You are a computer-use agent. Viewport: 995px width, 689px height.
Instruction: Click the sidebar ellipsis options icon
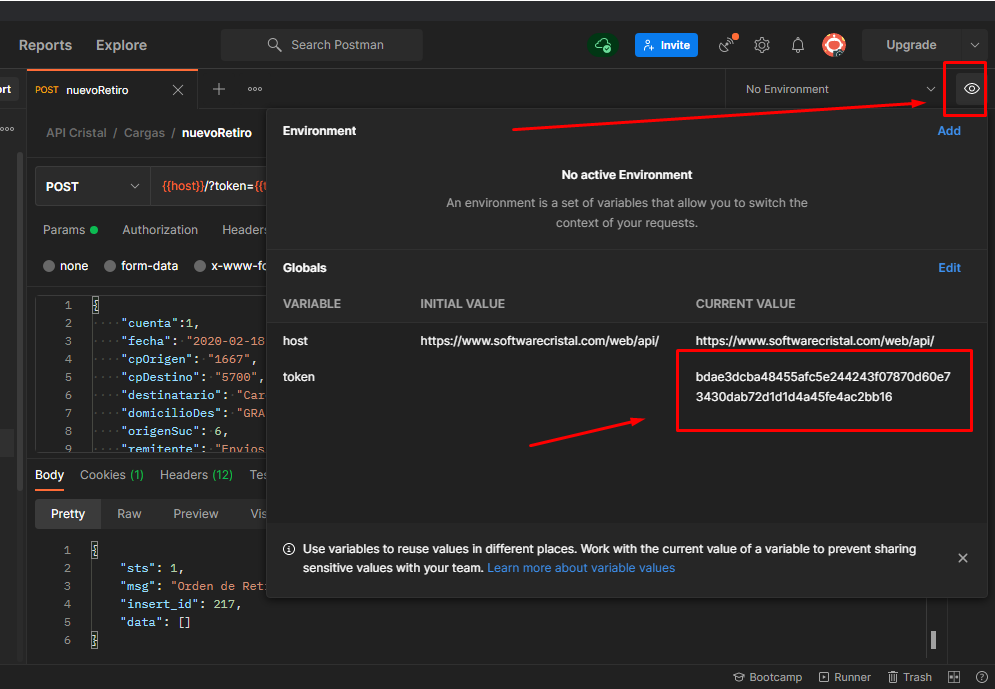pos(7,129)
